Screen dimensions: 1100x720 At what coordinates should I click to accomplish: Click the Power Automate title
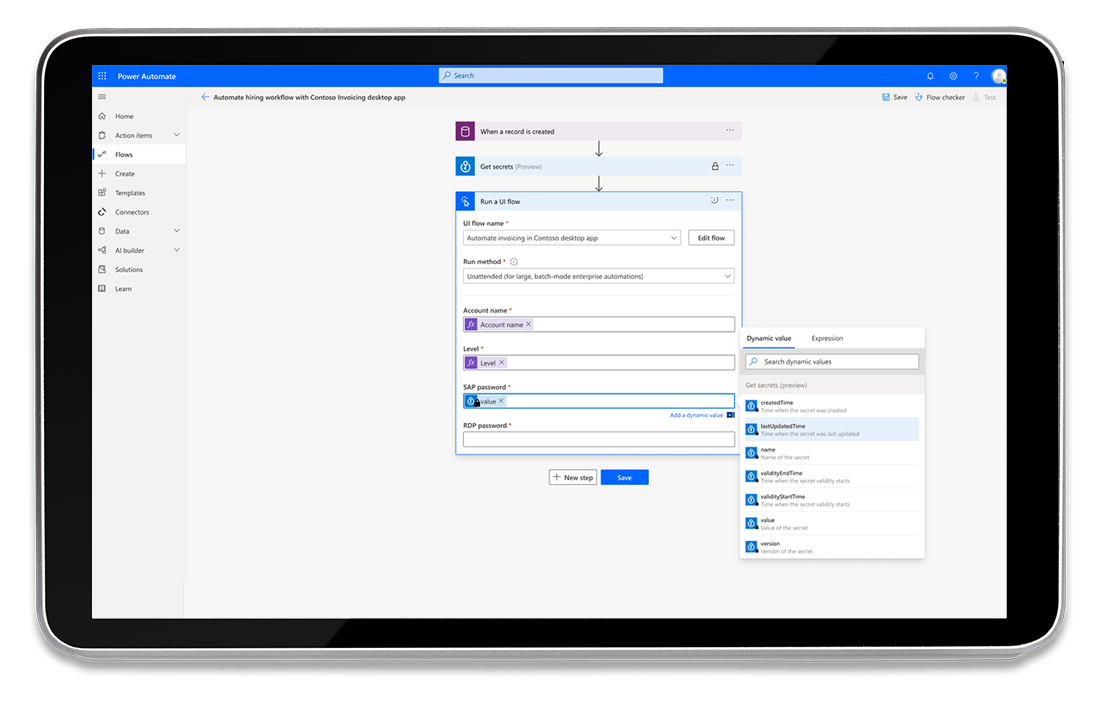coord(147,76)
